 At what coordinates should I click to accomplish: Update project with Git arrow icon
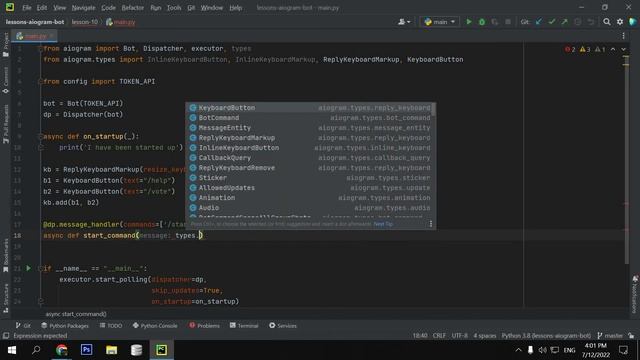coord(539,22)
